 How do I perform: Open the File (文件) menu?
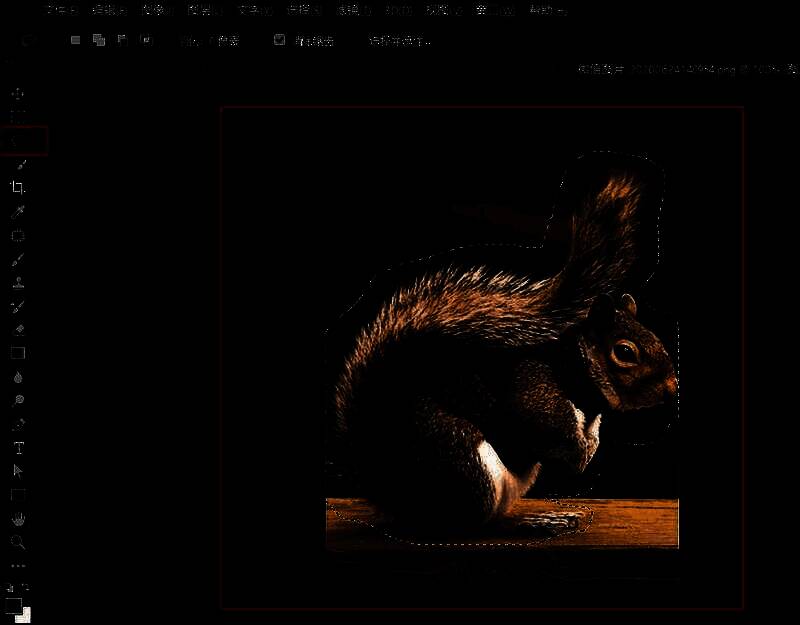[62, 10]
